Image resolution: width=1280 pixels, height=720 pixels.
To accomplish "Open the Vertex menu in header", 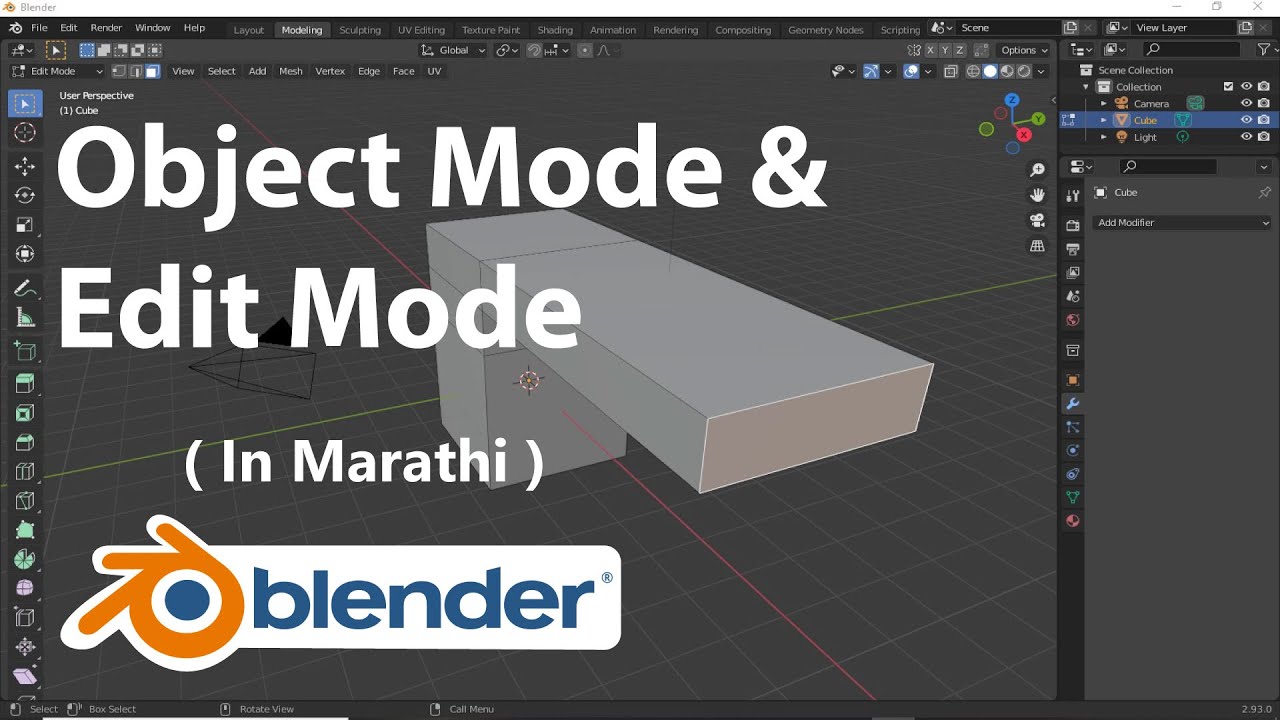I will 330,71.
